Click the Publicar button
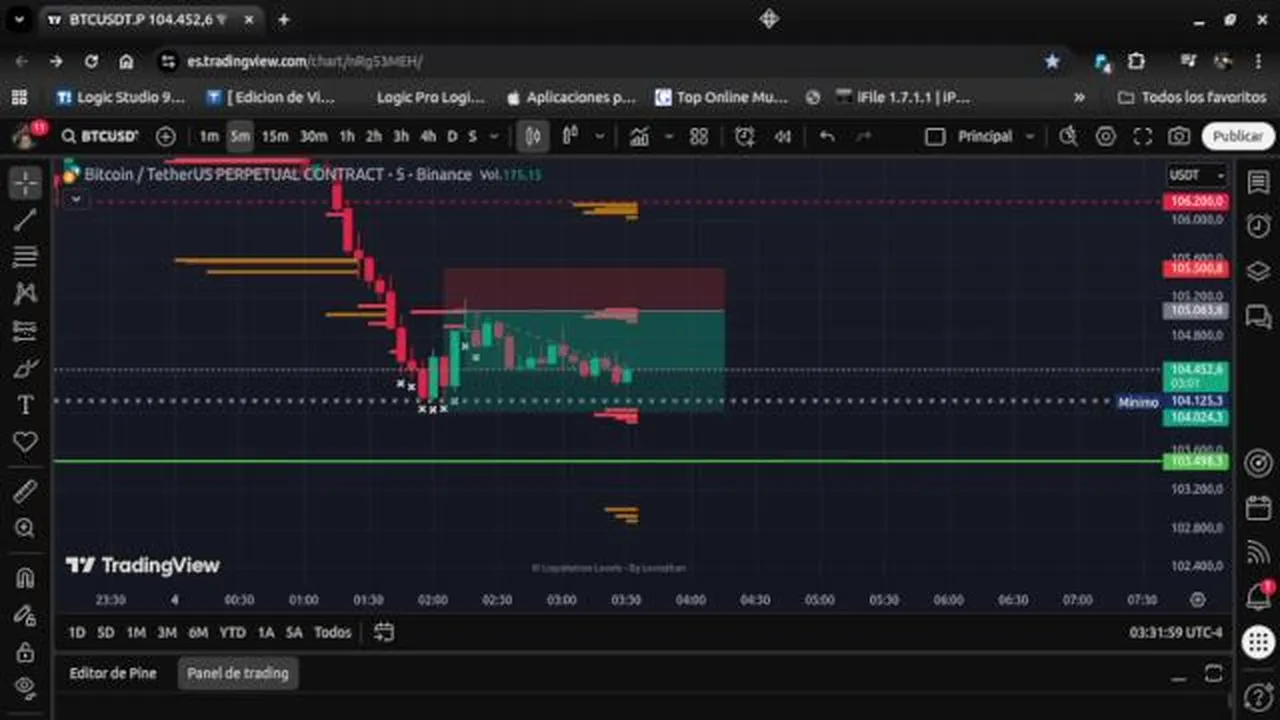This screenshot has height=720, width=1280. pos(1238,137)
